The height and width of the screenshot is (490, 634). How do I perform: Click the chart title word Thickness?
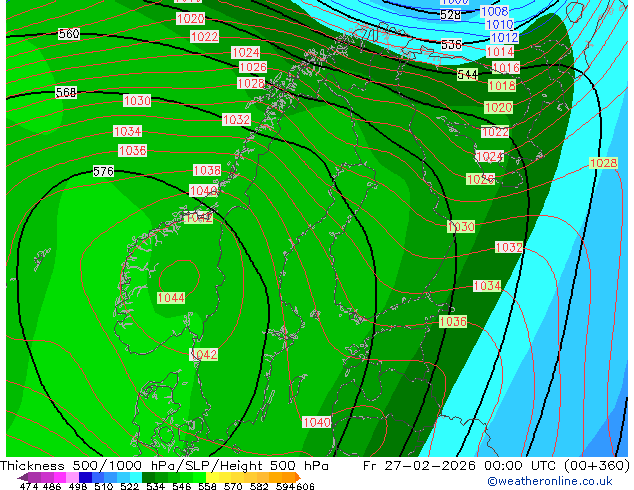32,466
